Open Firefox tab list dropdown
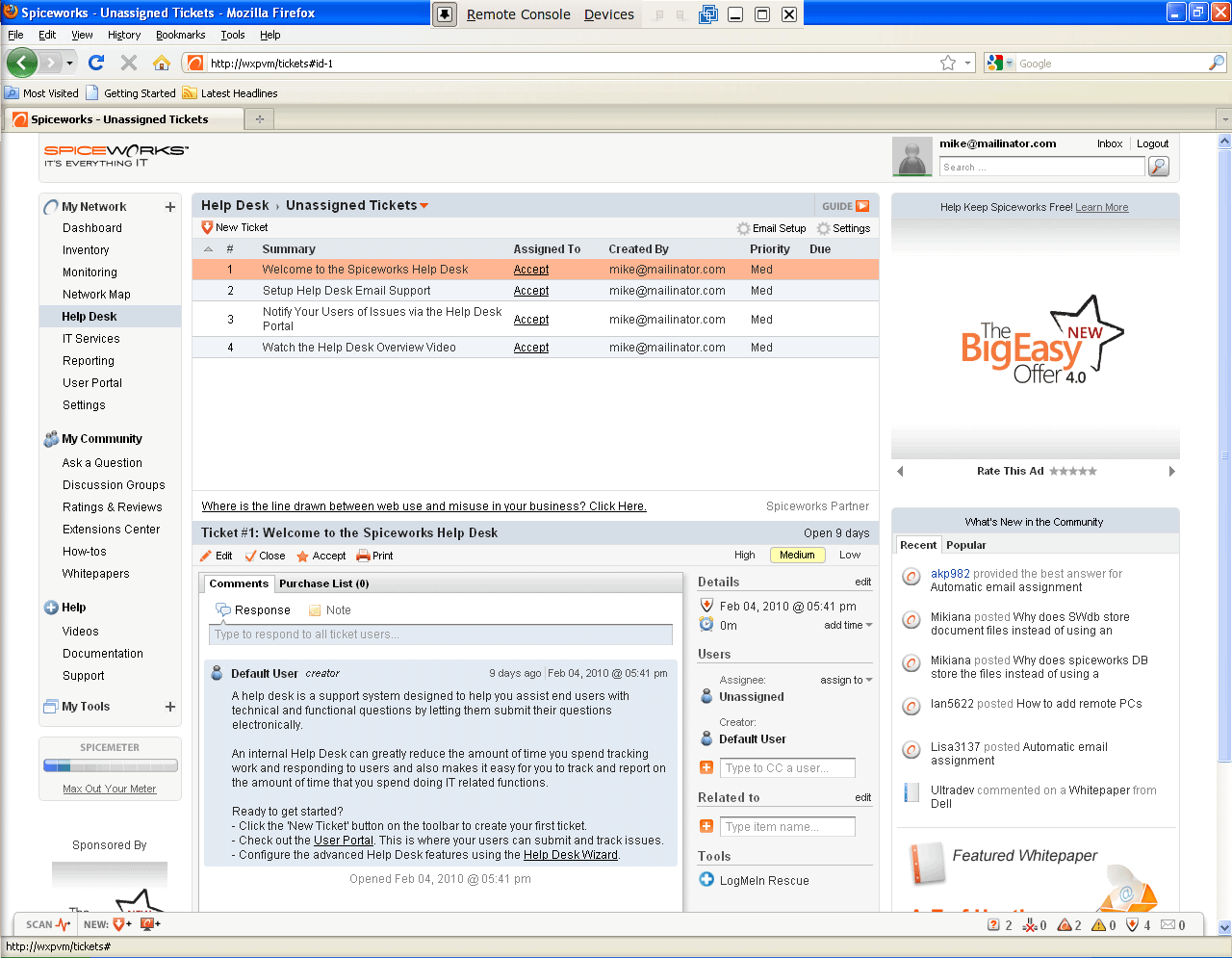The image size is (1232, 958). (1224, 119)
